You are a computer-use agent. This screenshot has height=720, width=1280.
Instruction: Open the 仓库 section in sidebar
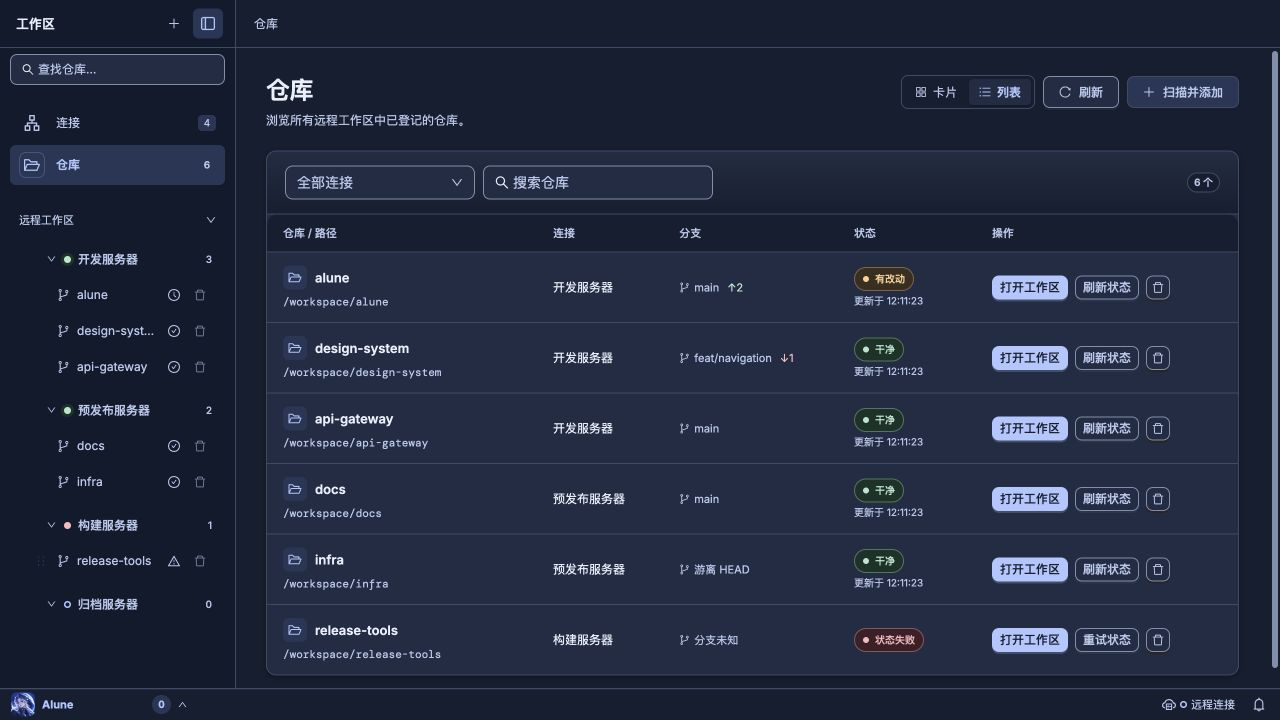coord(117,165)
